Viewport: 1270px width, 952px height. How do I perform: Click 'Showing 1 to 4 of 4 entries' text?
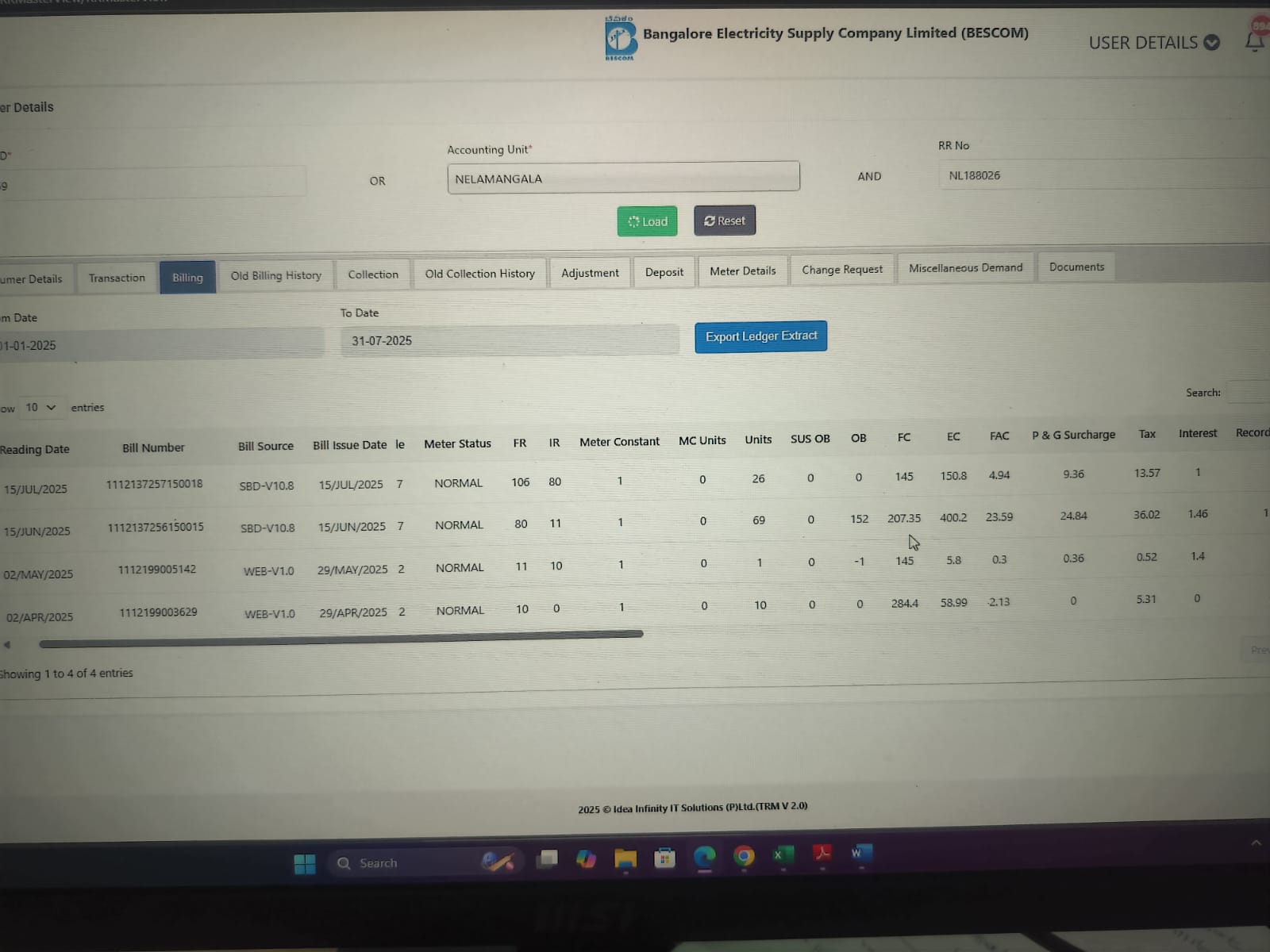pos(67,674)
